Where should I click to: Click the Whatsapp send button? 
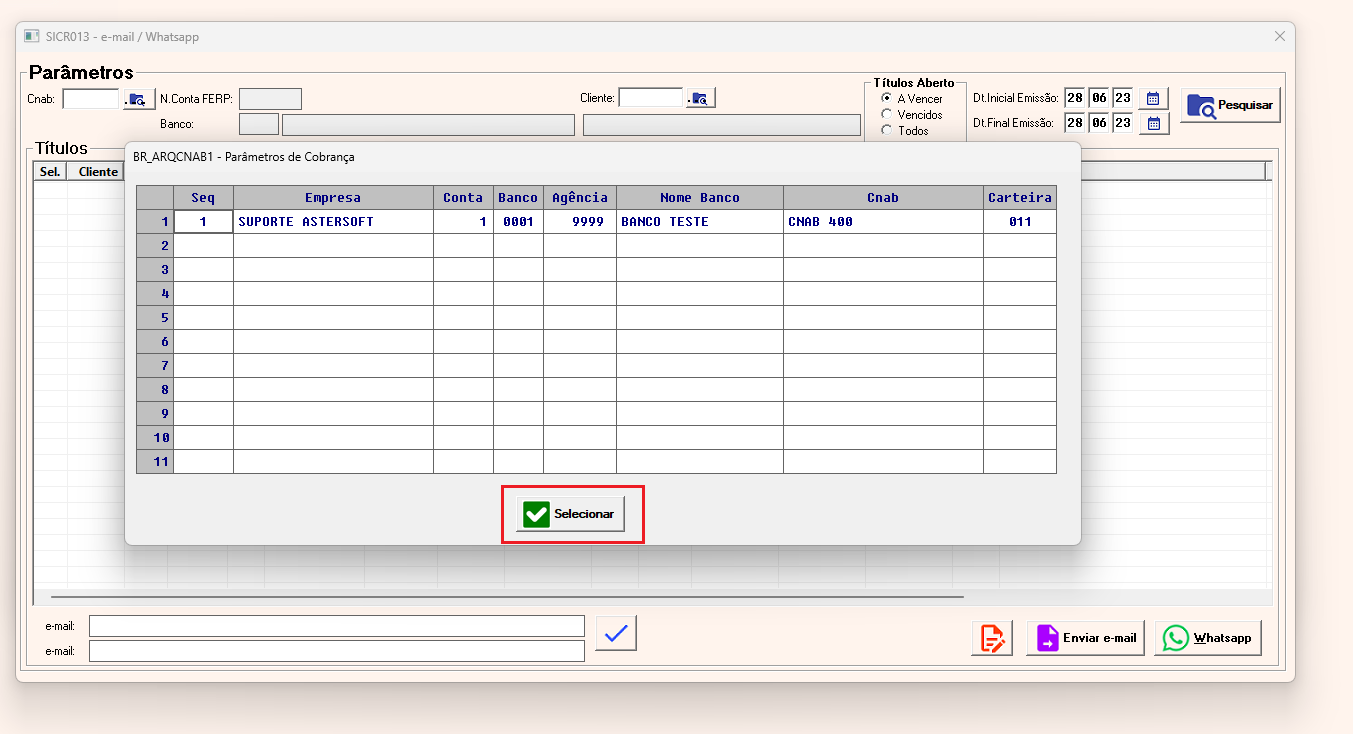pos(1208,638)
